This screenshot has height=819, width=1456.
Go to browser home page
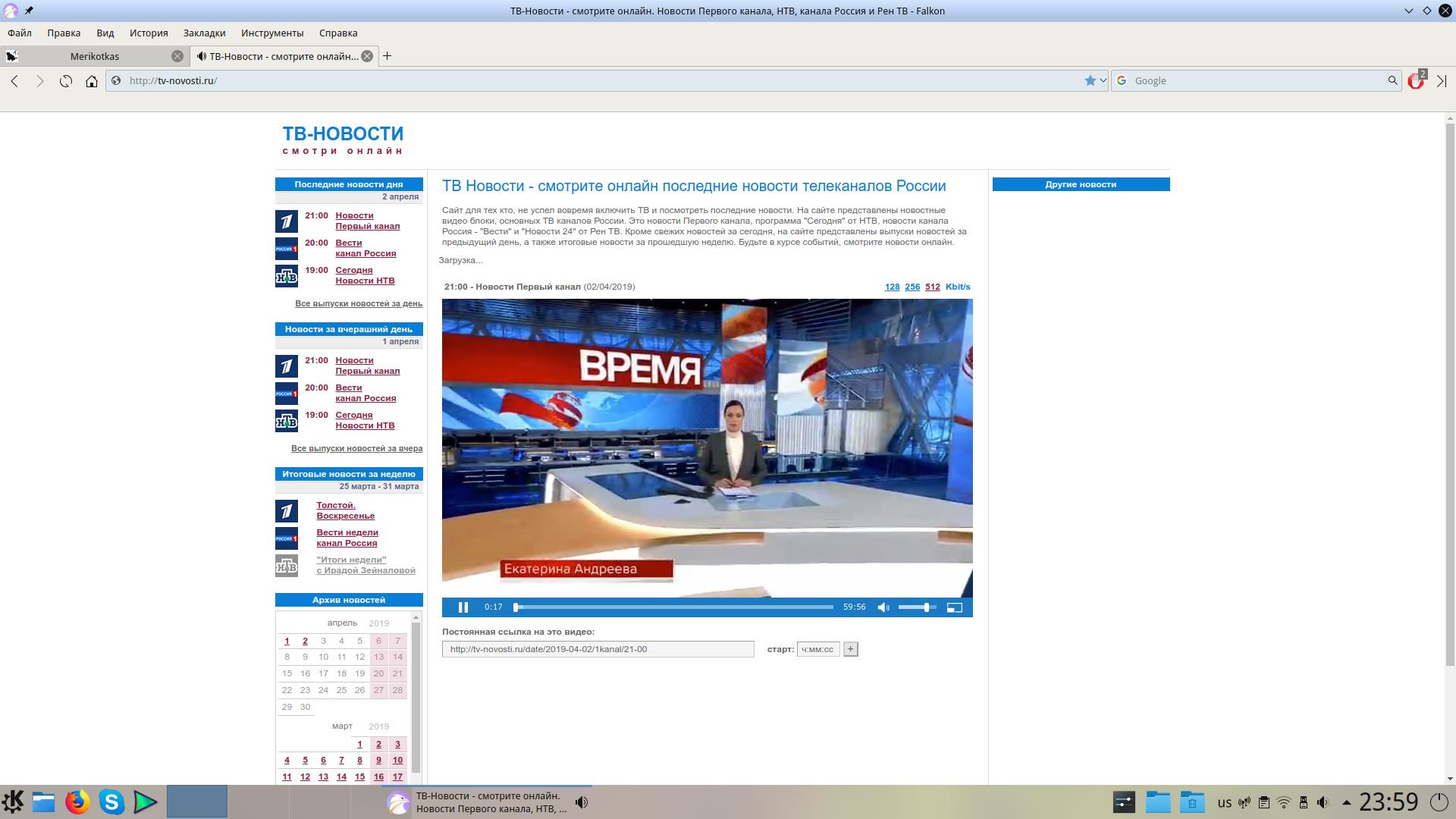(92, 80)
